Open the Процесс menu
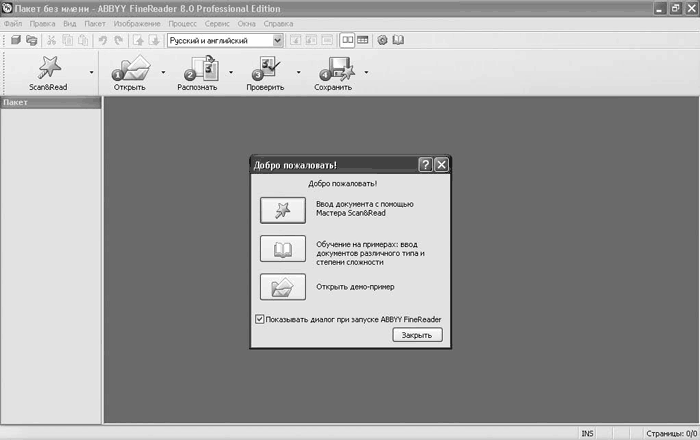Screen dimensions: 700x440 tap(182, 24)
